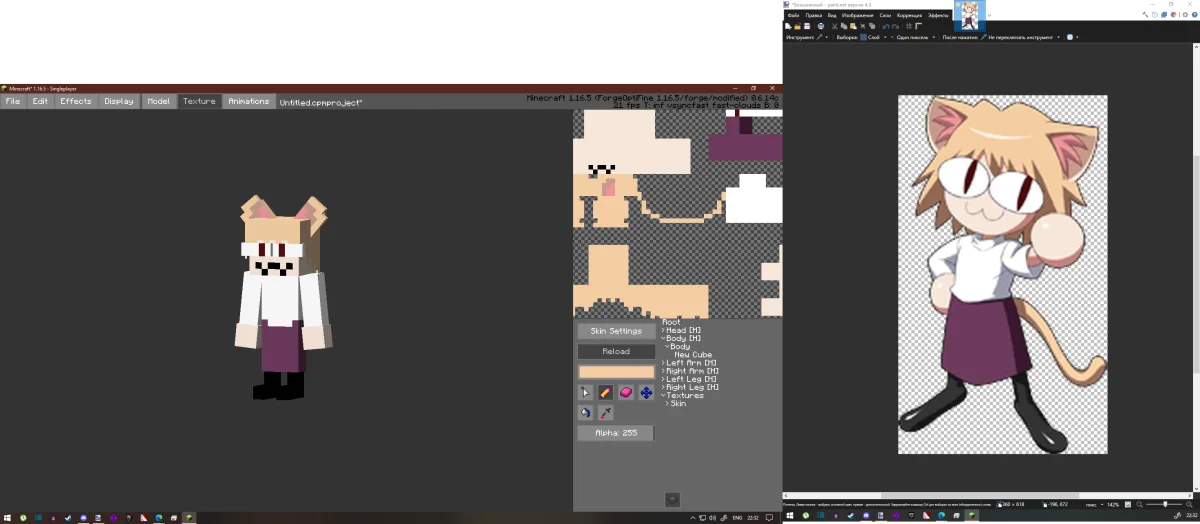
Task: Open paint.net Tools window icon
Action: [1144, 15]
